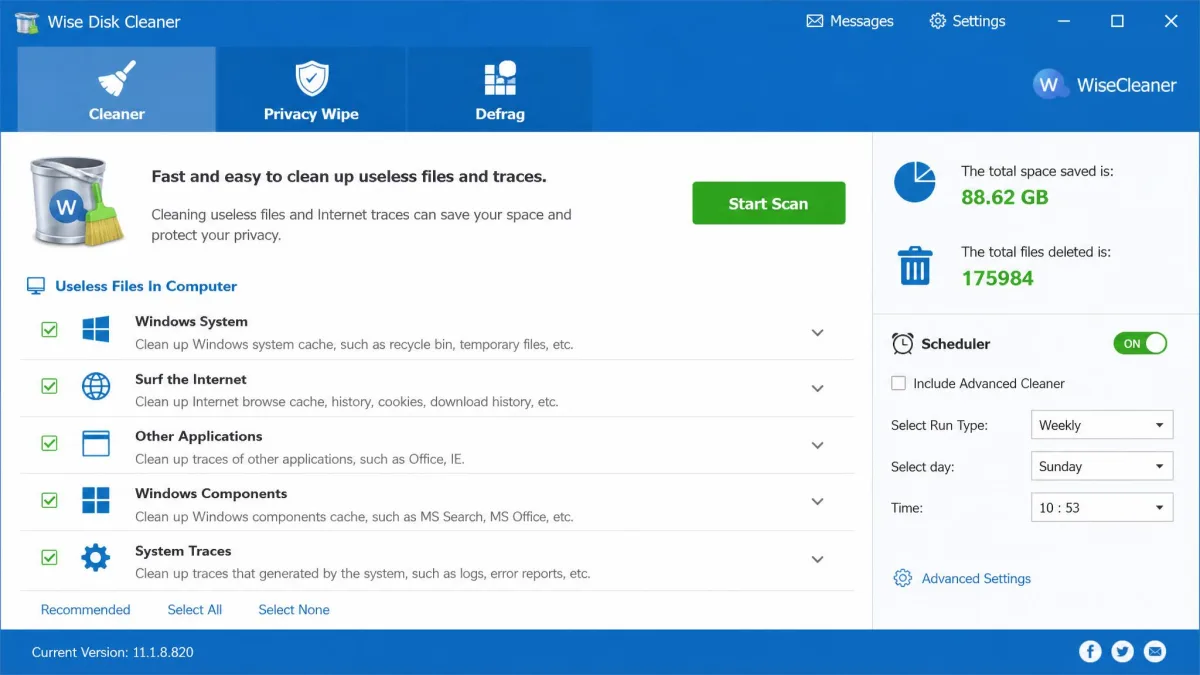Uncheck the System Traces checkbox
The height and width of the screenshot is (675, 1200).
pyautogui.click(x=49, y=557)
